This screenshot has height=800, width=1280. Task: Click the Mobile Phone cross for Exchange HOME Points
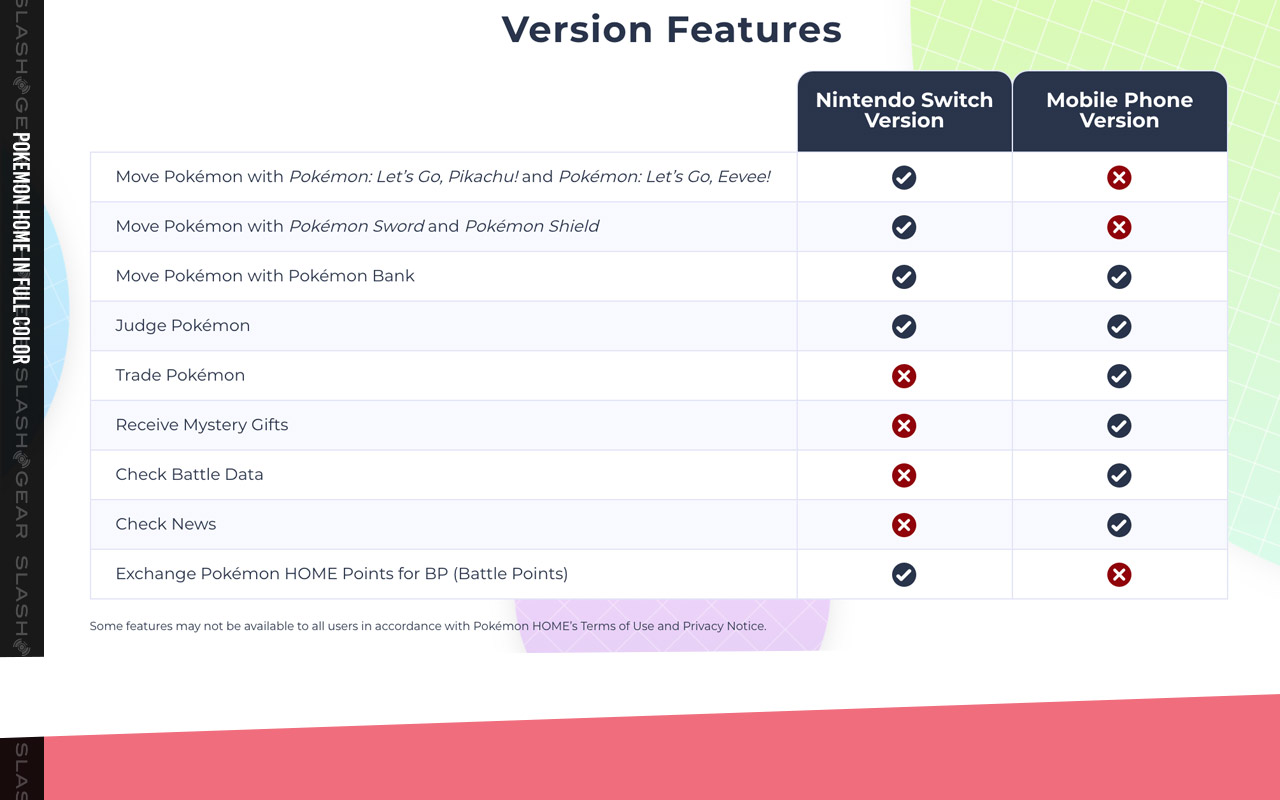(x=1119, y=575)
